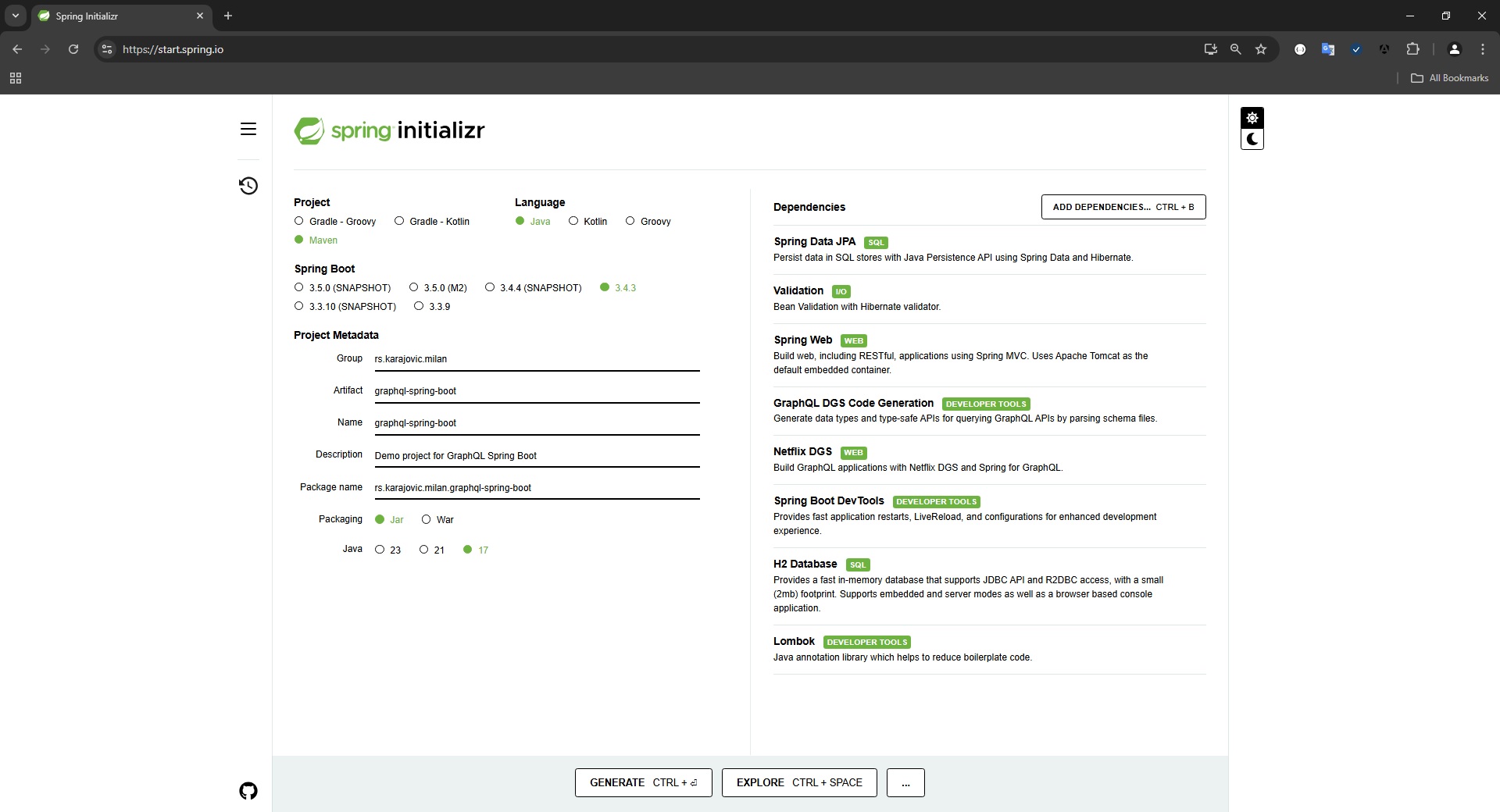
Task: Choose Kotlin as the language
Action: tap(573, 221)
